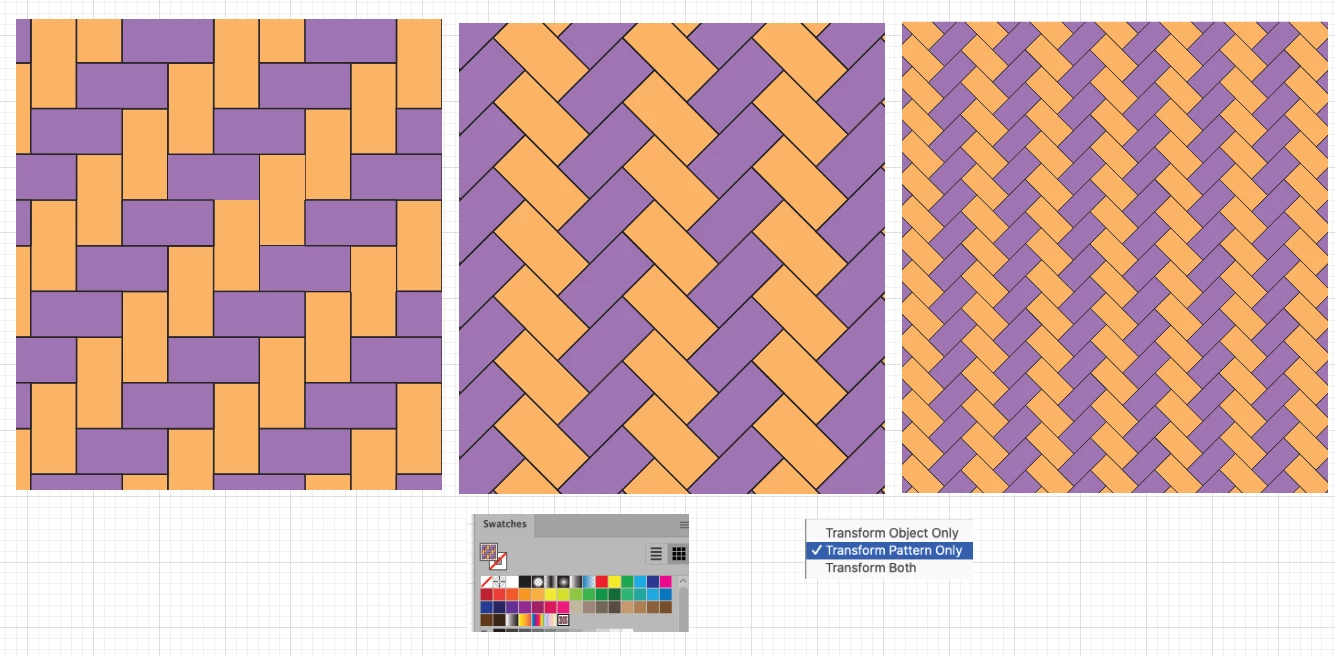Switch Swatches panel to list view
The height and width of the screenshot is (656, 1335).
[656, 554]
